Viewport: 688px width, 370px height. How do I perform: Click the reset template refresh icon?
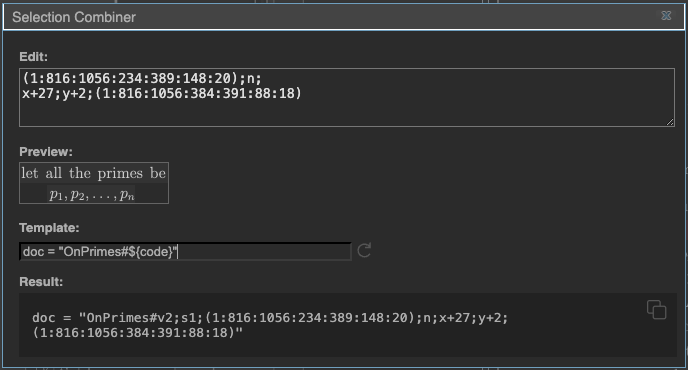364,251
